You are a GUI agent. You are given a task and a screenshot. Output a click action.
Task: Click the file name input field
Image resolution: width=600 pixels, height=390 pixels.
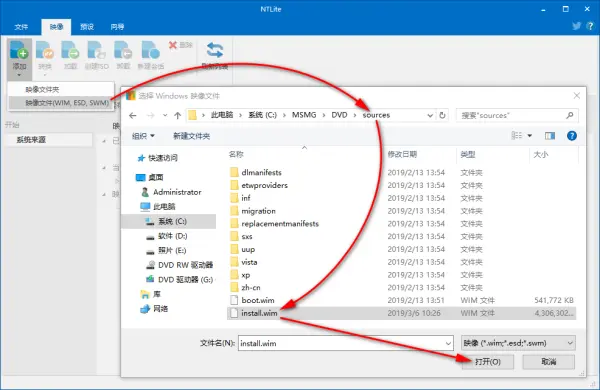coord(342,343)
